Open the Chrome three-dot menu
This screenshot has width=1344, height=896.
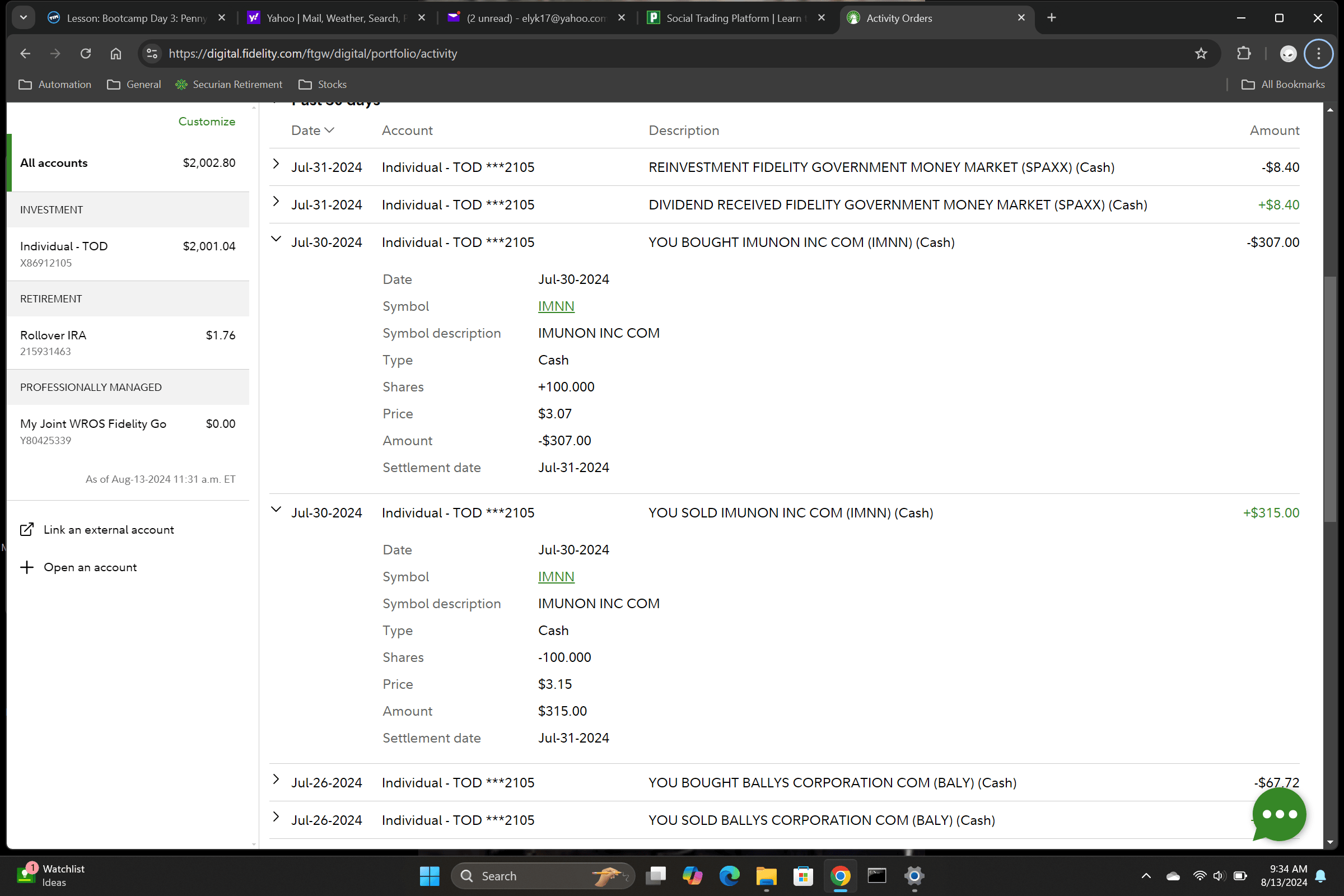tap(1318, 54)
